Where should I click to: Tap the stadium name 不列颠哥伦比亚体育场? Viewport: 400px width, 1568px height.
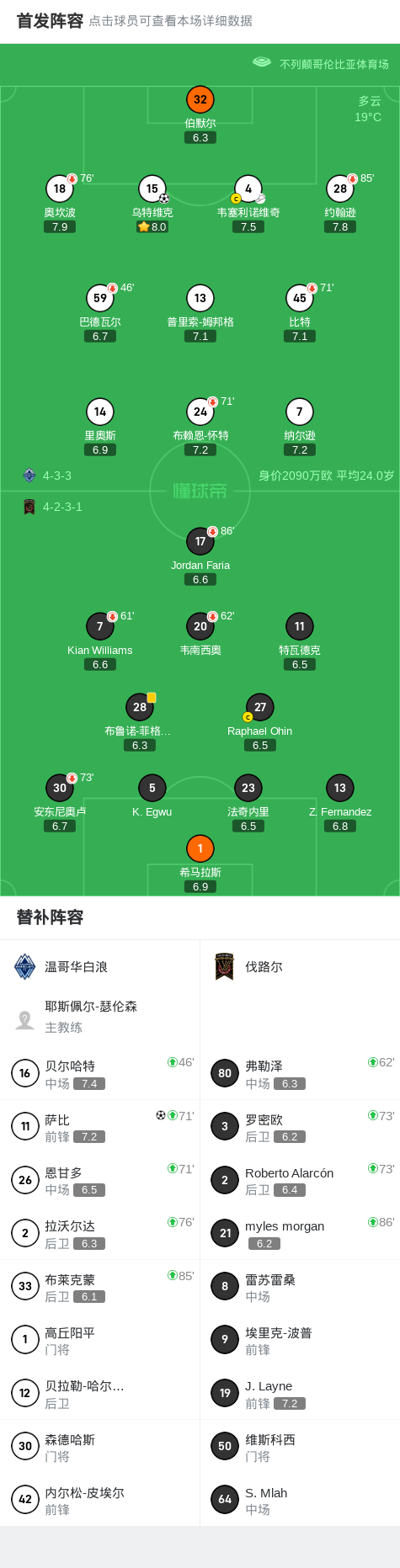point(334,64)
